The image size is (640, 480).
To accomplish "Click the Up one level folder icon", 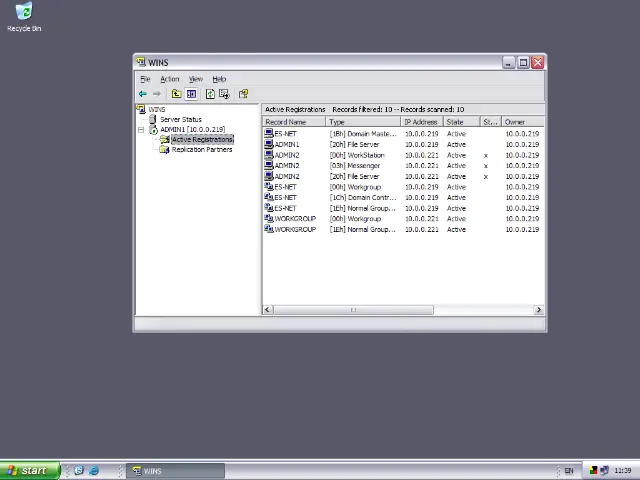I will point(176,94).
